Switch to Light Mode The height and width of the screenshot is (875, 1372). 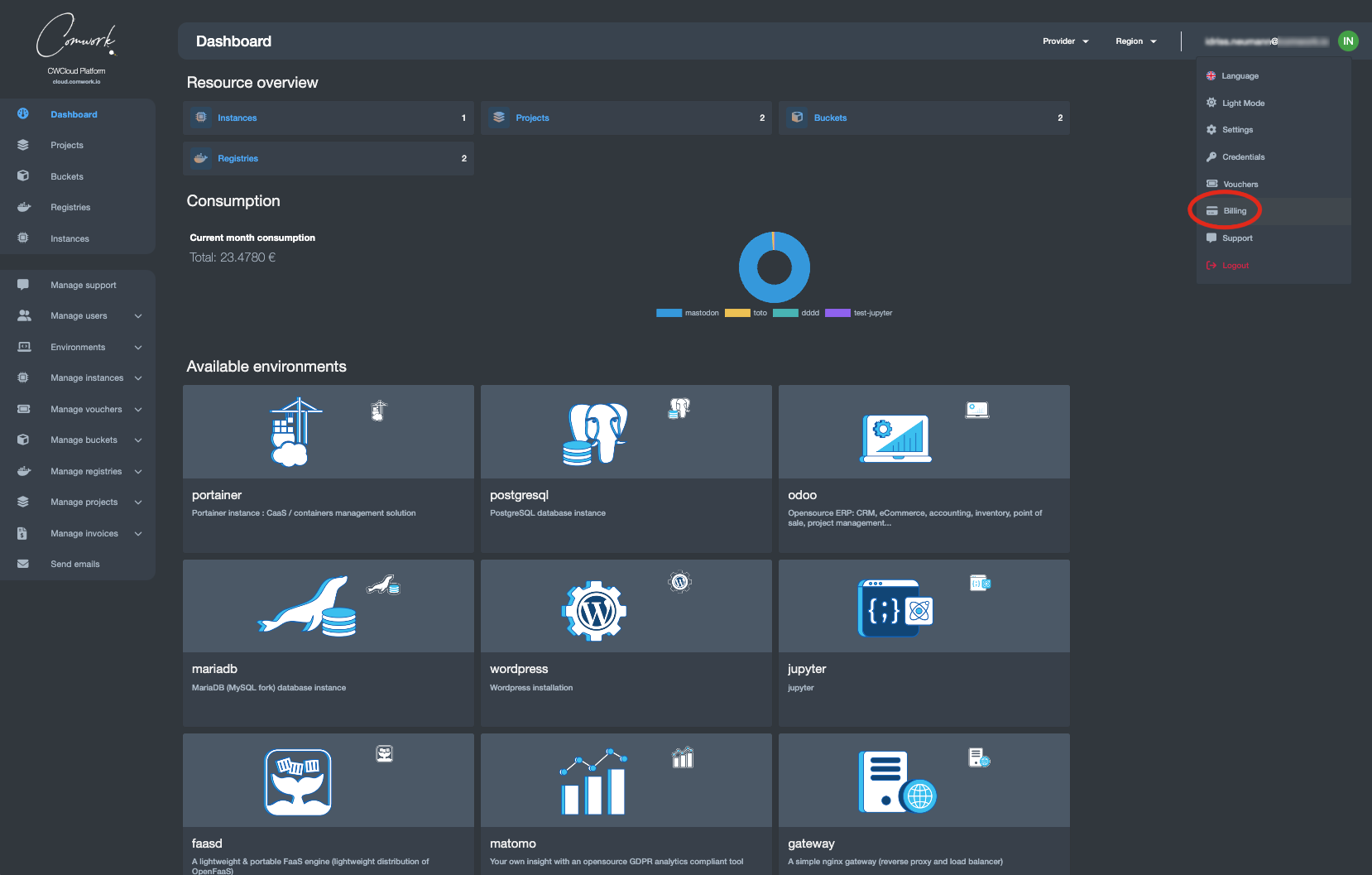(1243, 103)
